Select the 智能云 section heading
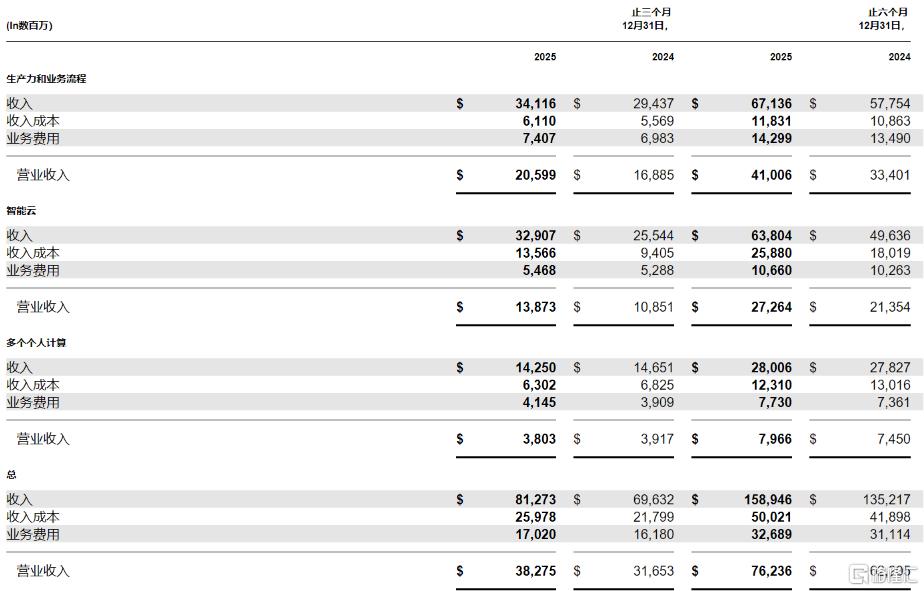 (x=21, y=210)
